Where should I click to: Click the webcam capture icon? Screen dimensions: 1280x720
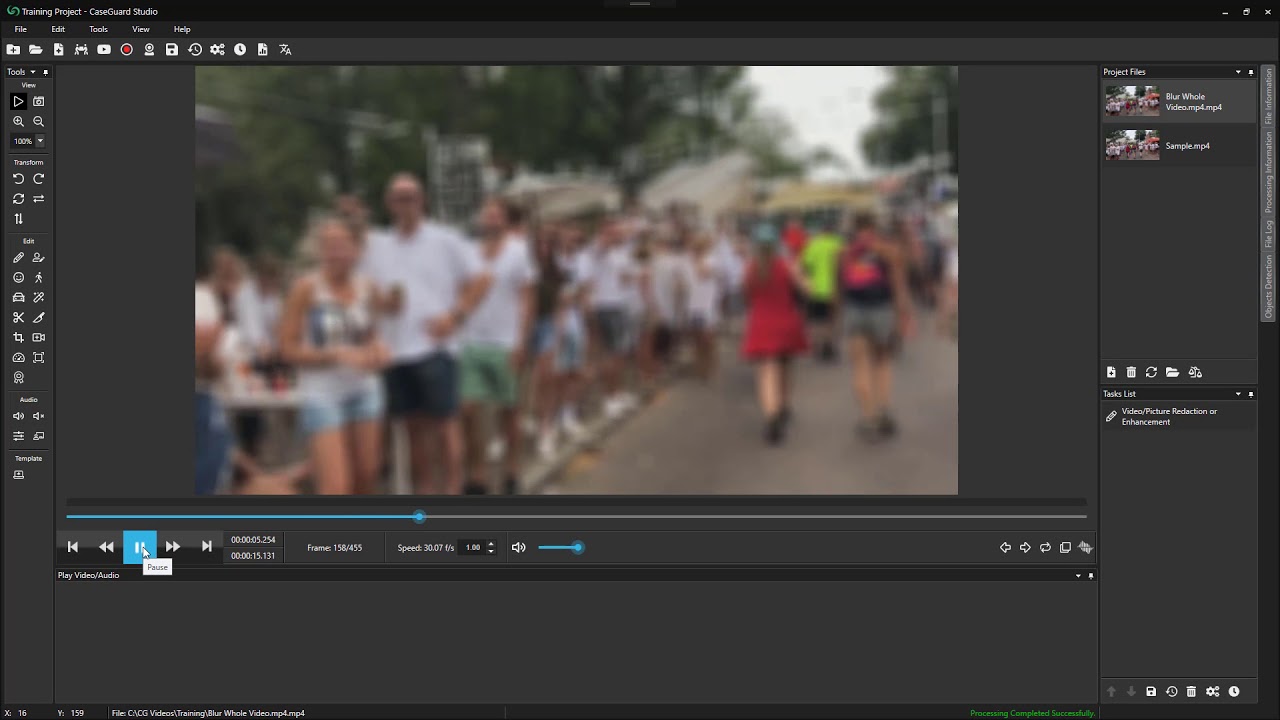149,49
